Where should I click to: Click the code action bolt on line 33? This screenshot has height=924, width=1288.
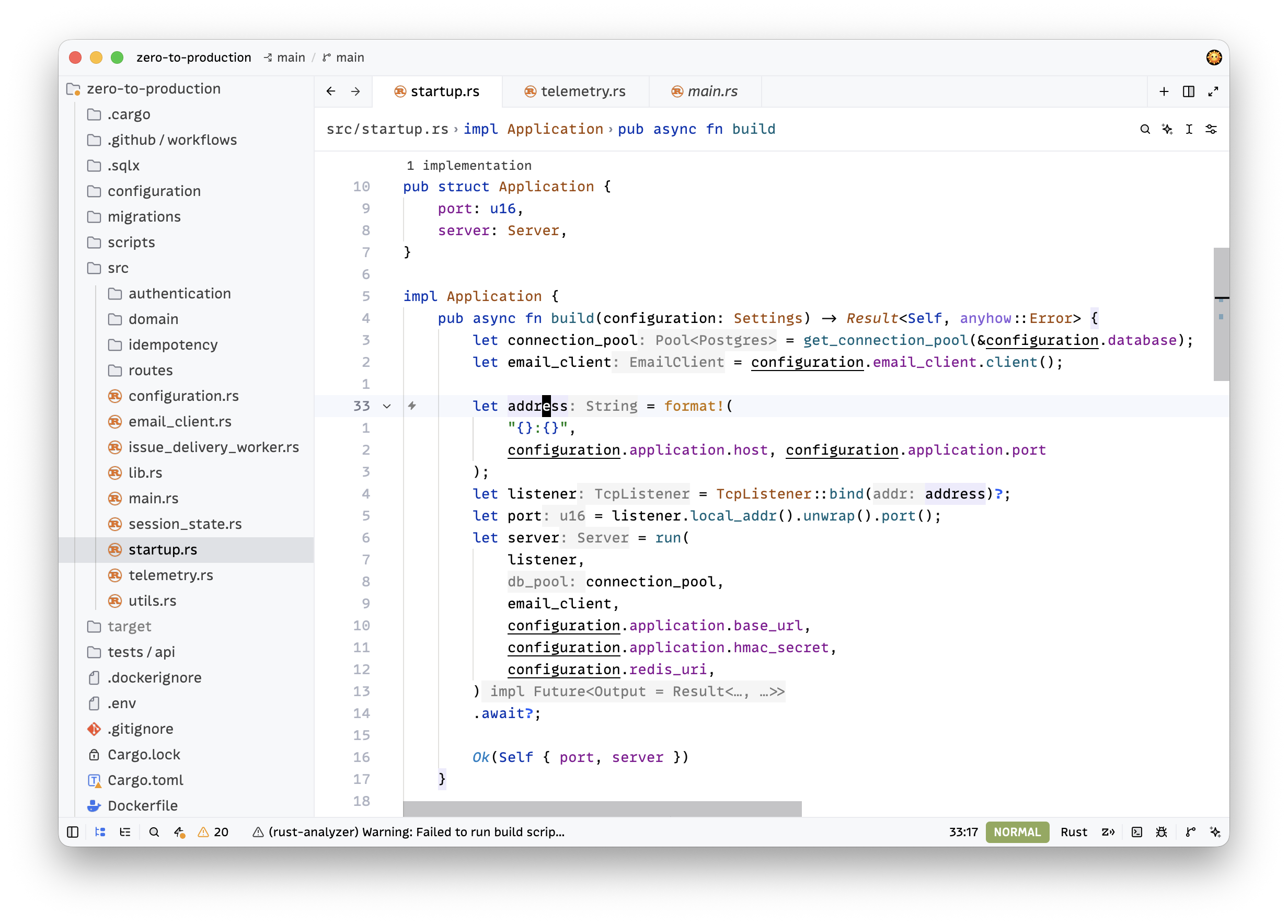(412, 406)
